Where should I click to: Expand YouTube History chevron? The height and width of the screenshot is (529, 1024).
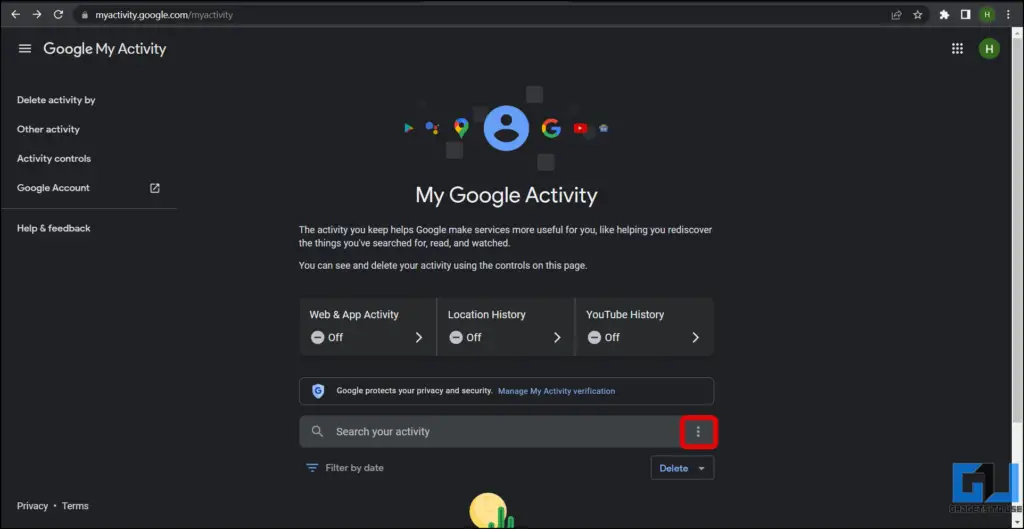696,338
